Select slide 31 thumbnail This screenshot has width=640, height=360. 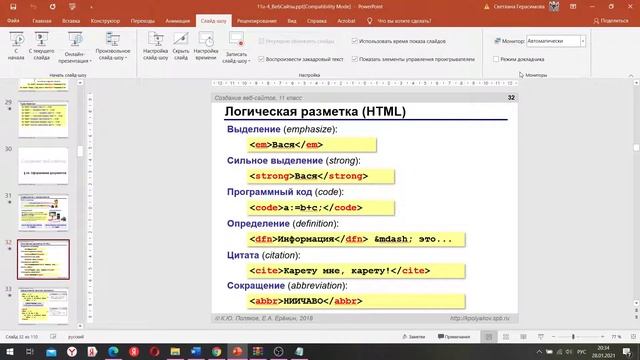43,213
